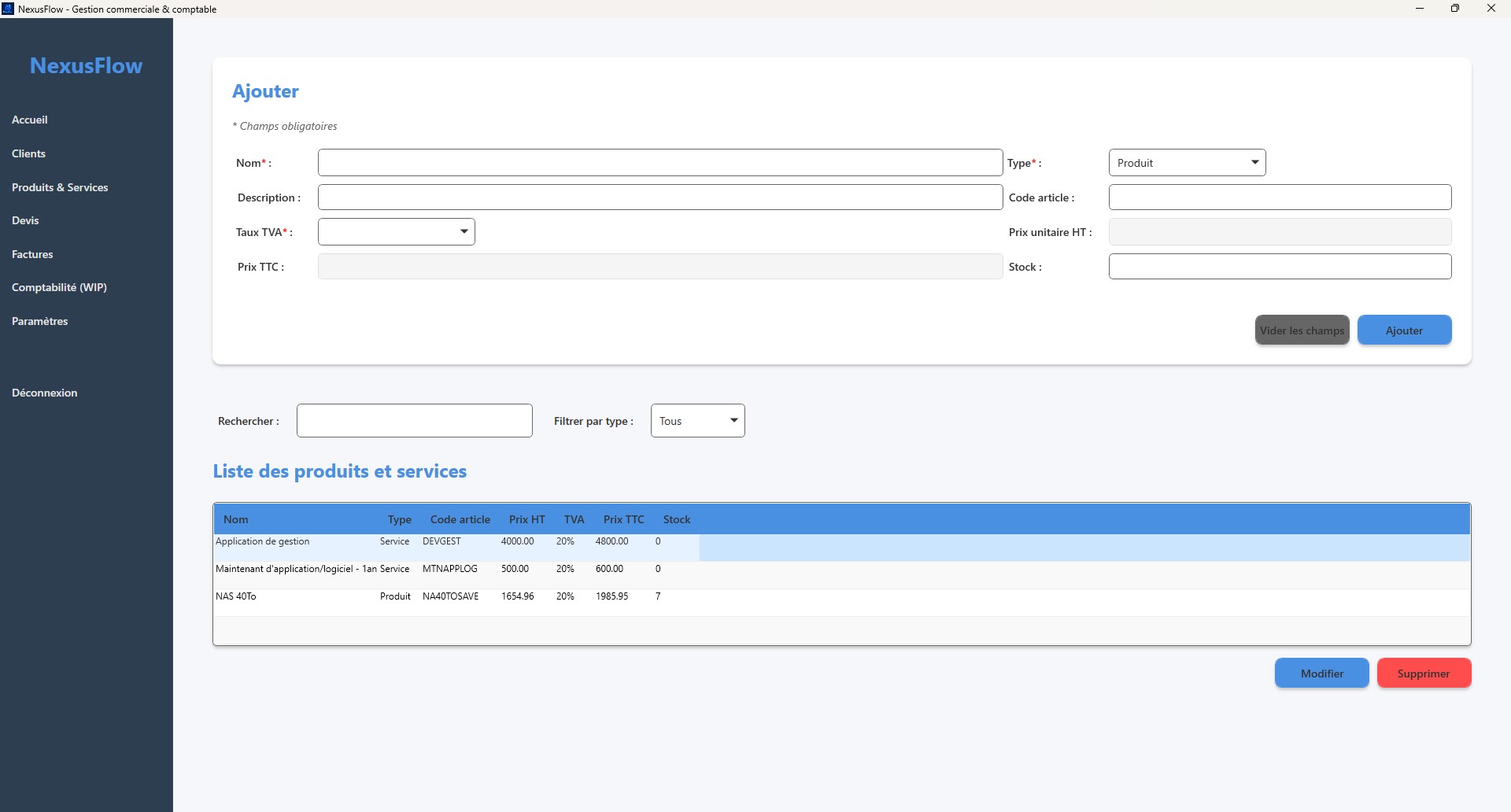Minimize the NexusFlow window
1511x812 pixels.
(x=1420, y=9)
